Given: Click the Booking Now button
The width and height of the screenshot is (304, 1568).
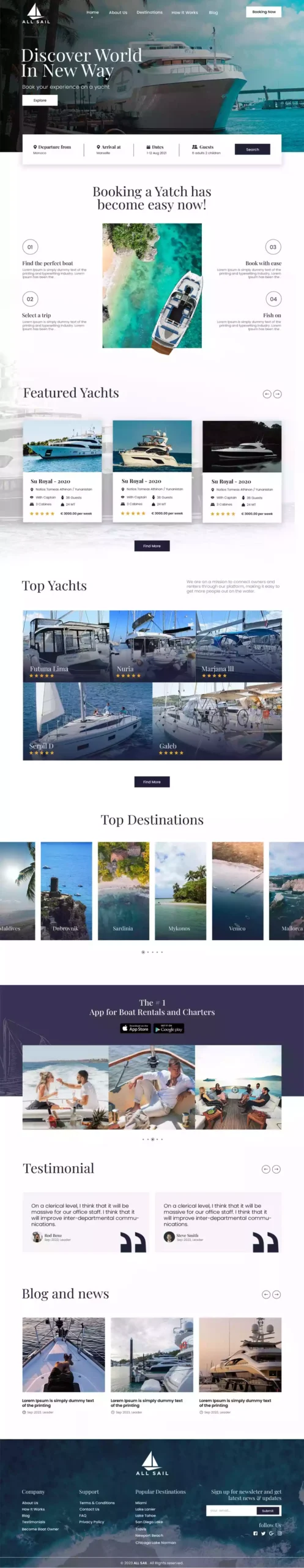Looking at the screenshot, I should coord(264,12).
